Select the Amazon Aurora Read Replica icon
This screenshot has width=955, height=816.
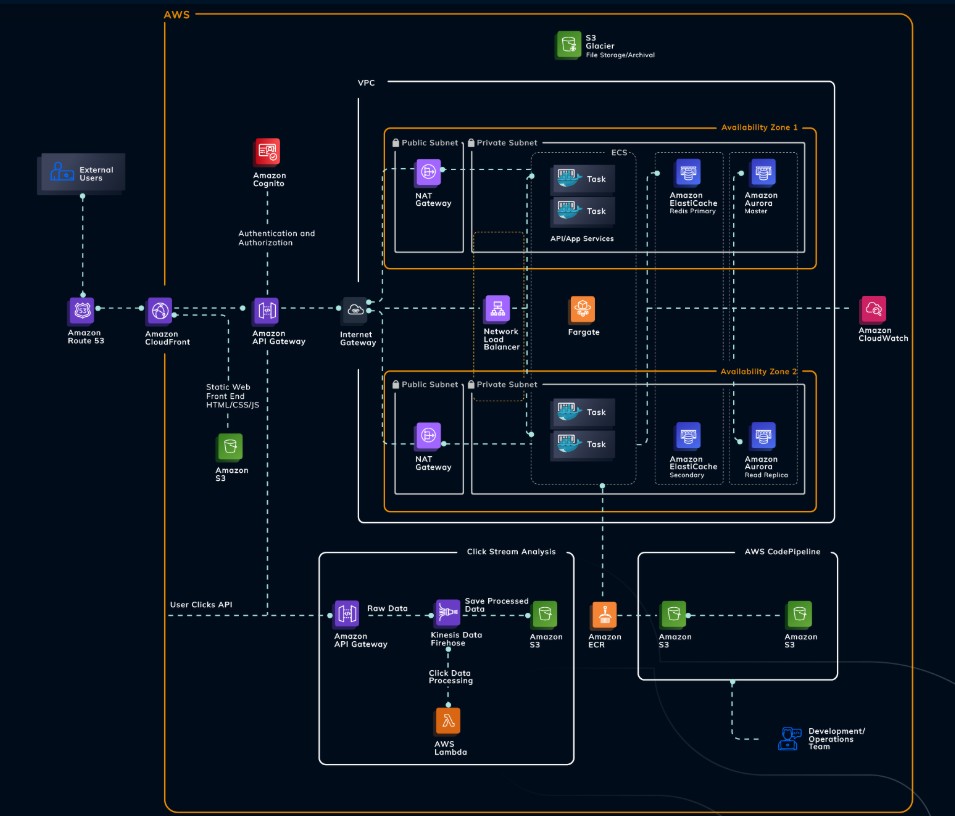(x=762, y=436)
